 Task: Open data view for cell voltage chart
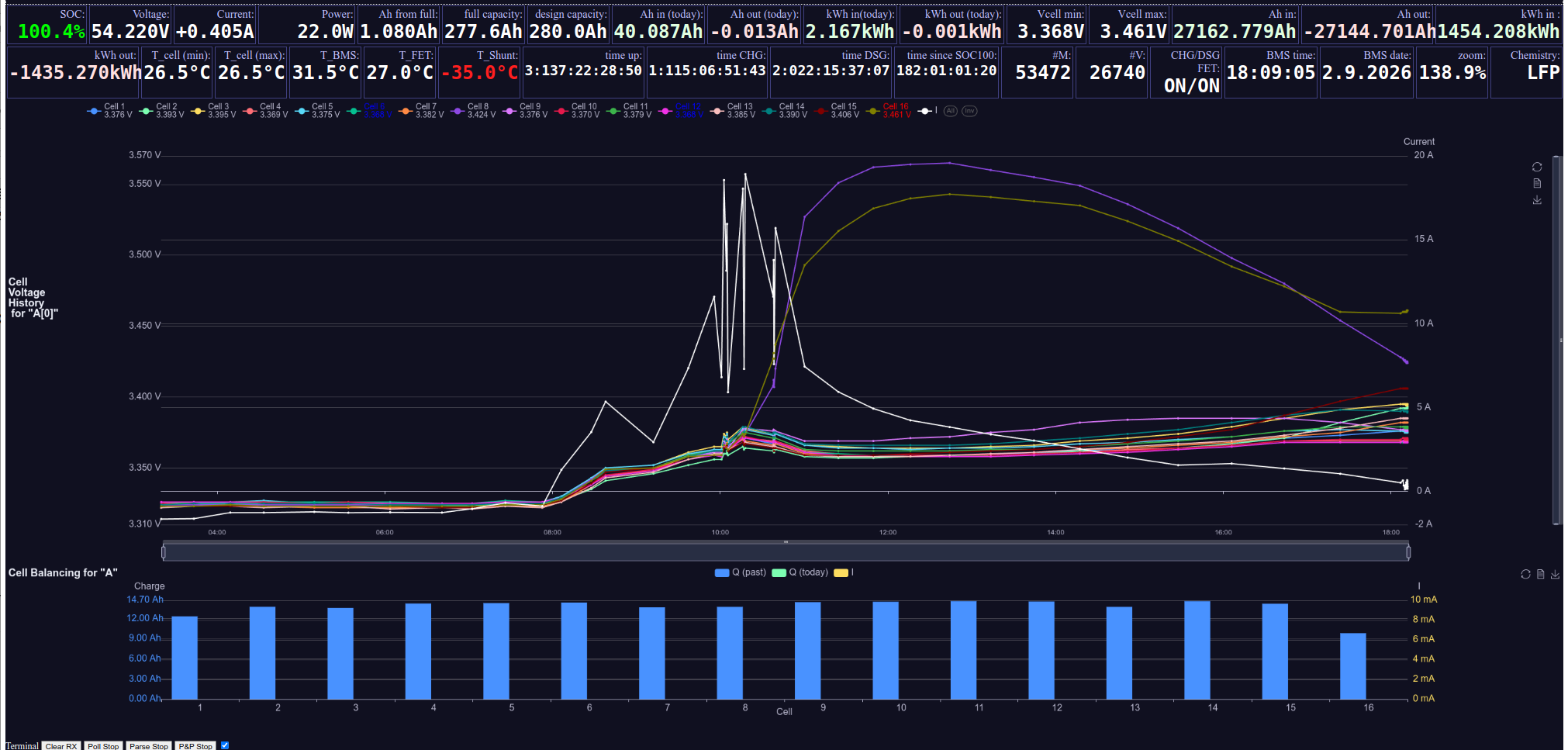pos(1537,184)
